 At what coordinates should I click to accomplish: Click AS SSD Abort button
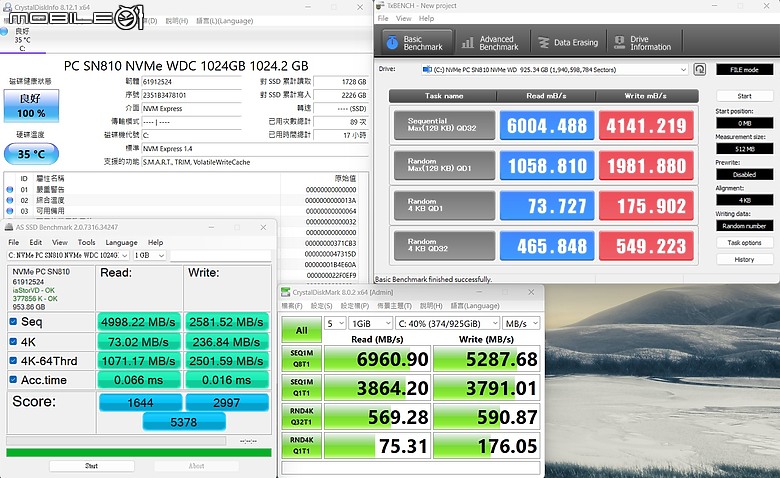click(x=196, y=466)
